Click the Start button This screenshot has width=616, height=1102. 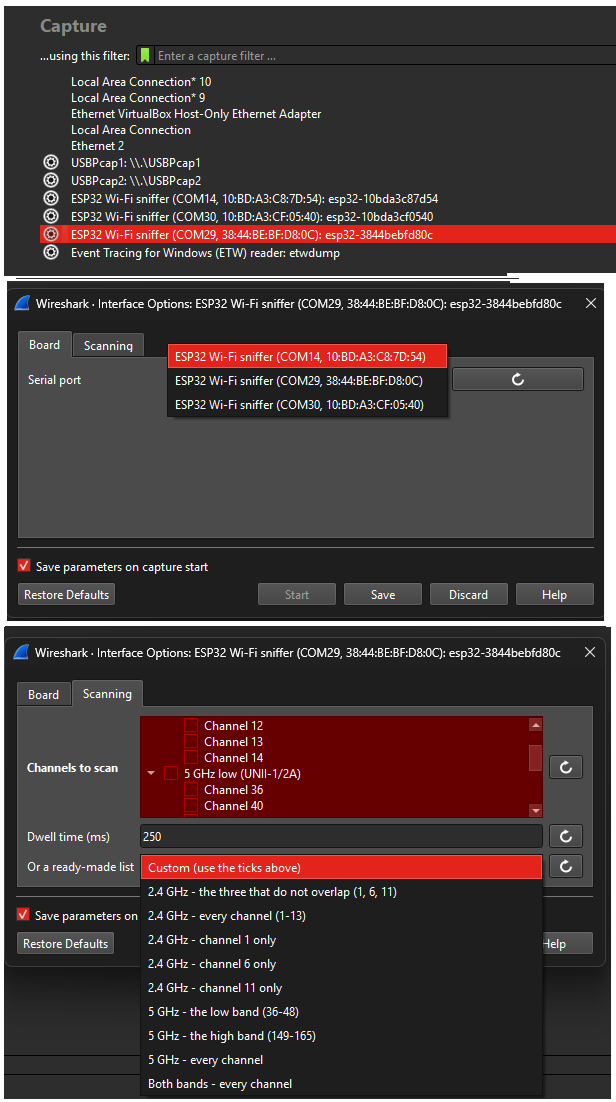pyautogui.click(x=297, y=595)
